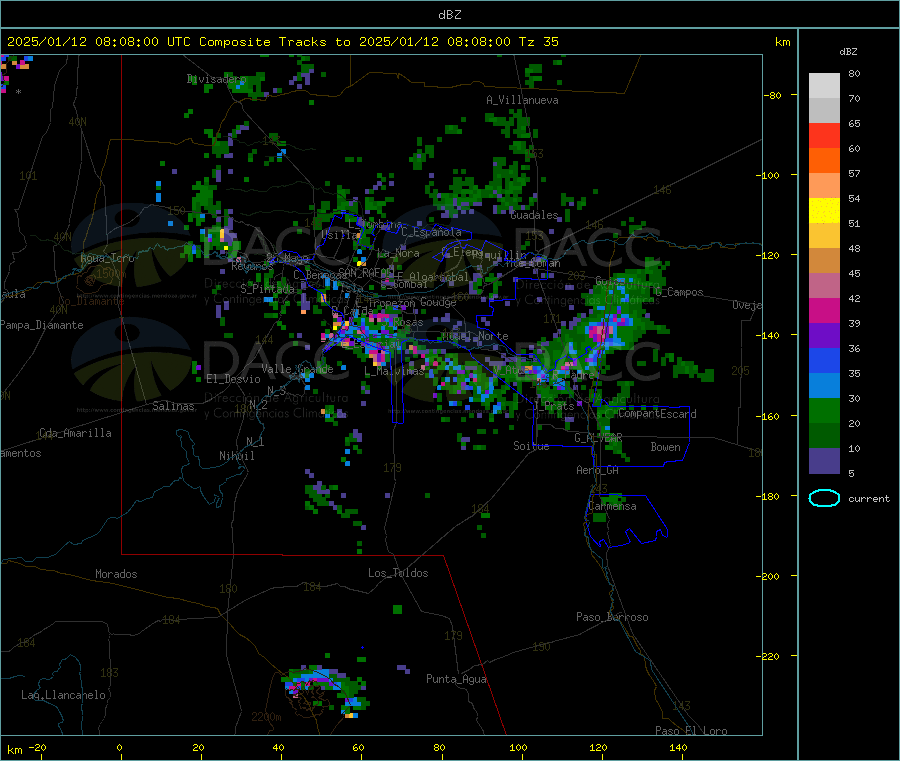This screenshot has width=900, height=761.
Task: Select the 'Agua_Toro' label on the map
Action: pos(107,258)
